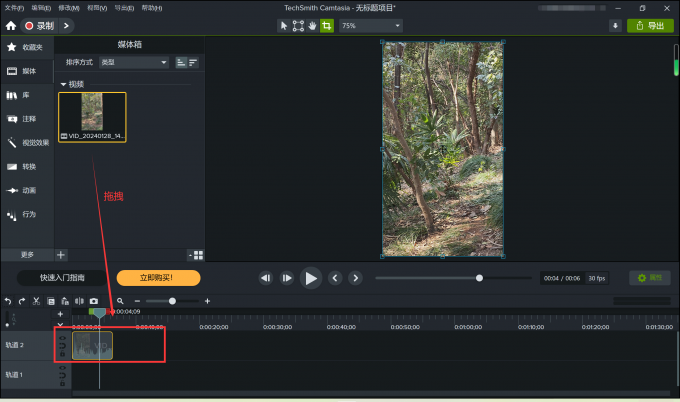Open the 快速入门指南 getting started guide
This screenshot has height=402, width=680.
coord(62,278)
